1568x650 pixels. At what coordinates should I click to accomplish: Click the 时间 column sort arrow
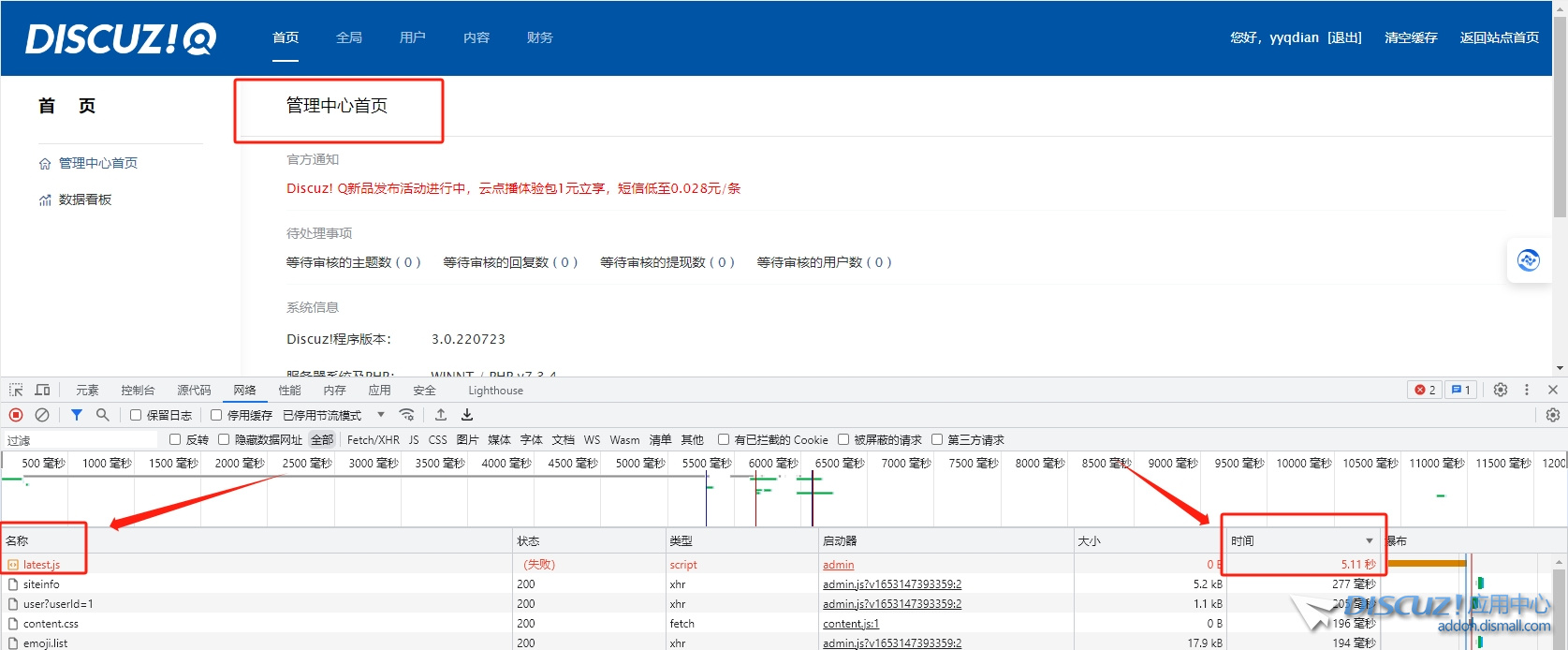tap(1369, 541)
